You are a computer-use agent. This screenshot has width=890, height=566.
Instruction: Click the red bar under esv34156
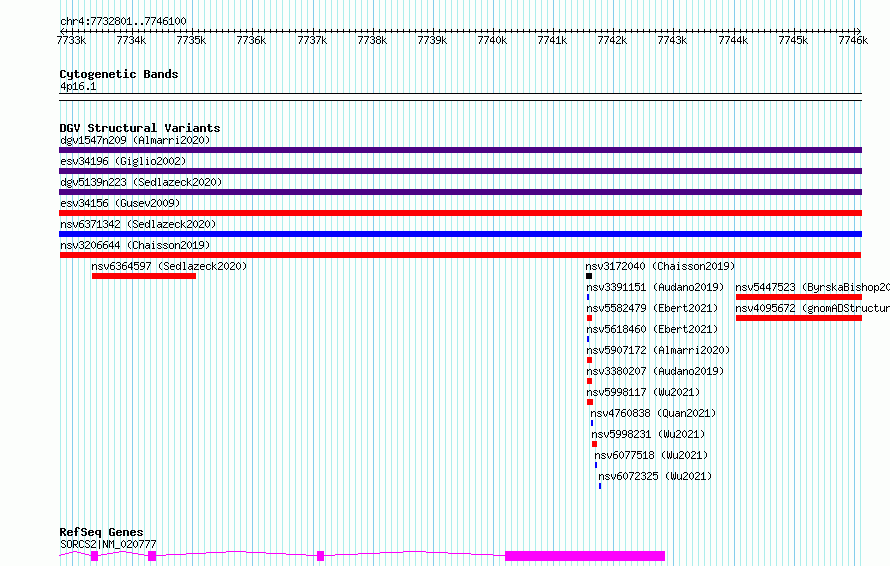click(460, 213)
